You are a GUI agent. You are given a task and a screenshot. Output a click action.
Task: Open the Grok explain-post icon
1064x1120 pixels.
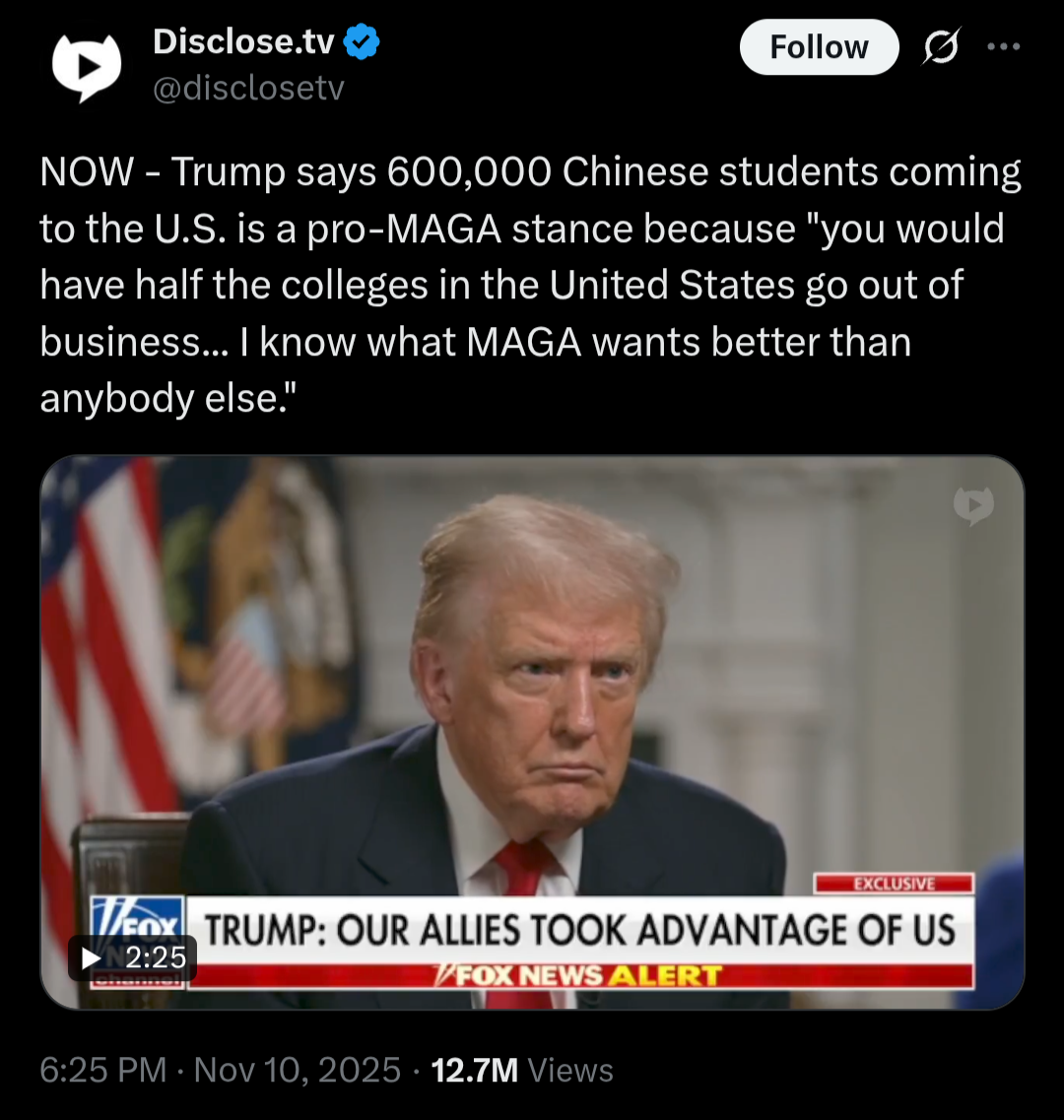click(941, 47)
